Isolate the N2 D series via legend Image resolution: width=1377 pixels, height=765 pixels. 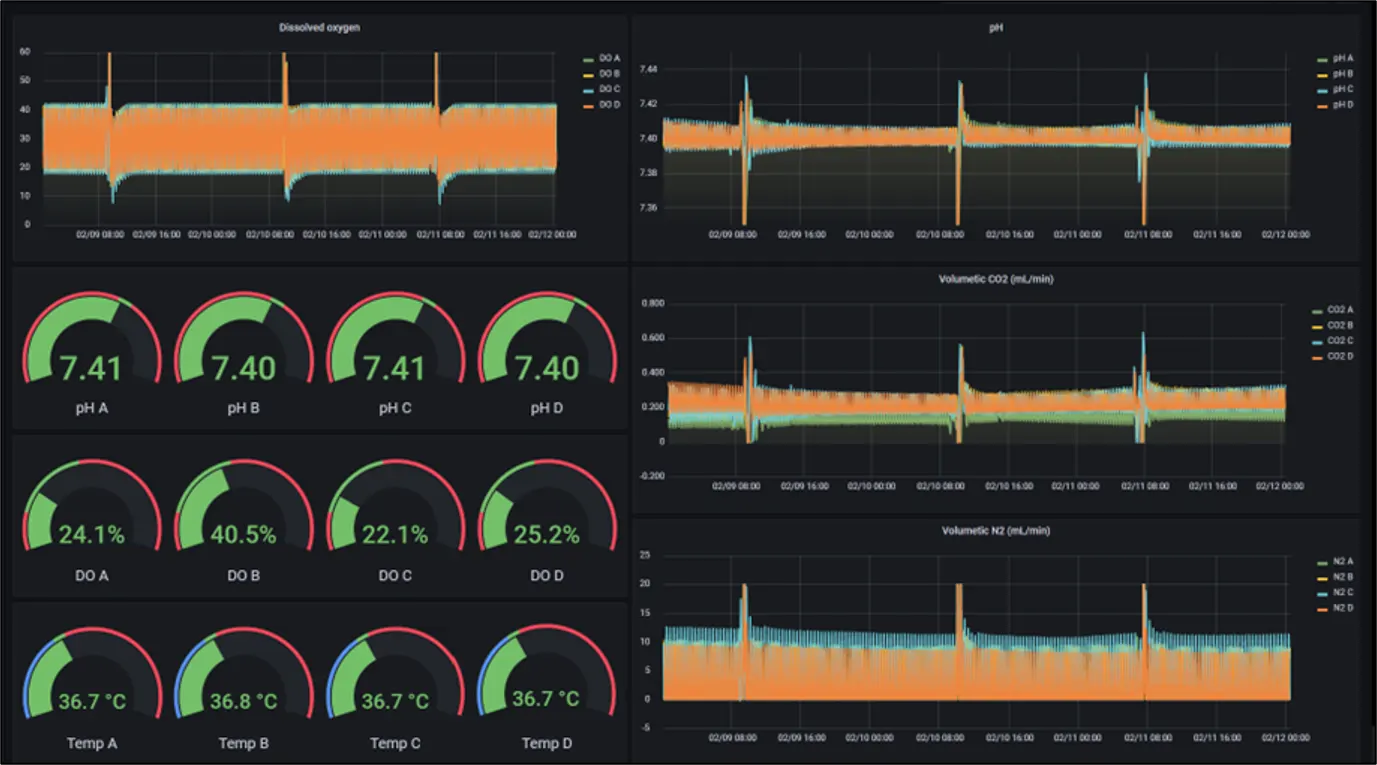[x=1342, y=608]
